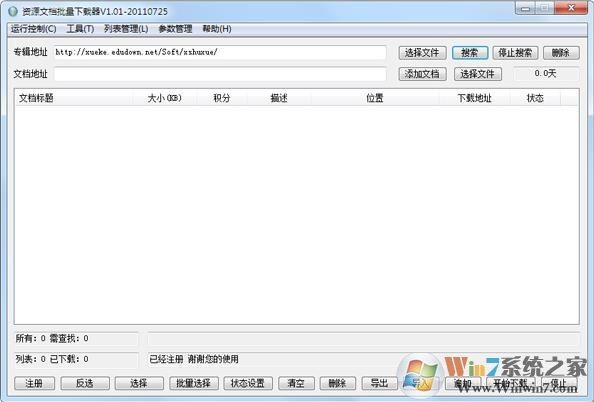This screenshot has width=594, height=402.
Task: Focus the 专辑地址 URL input field
Action: [220, 52]
